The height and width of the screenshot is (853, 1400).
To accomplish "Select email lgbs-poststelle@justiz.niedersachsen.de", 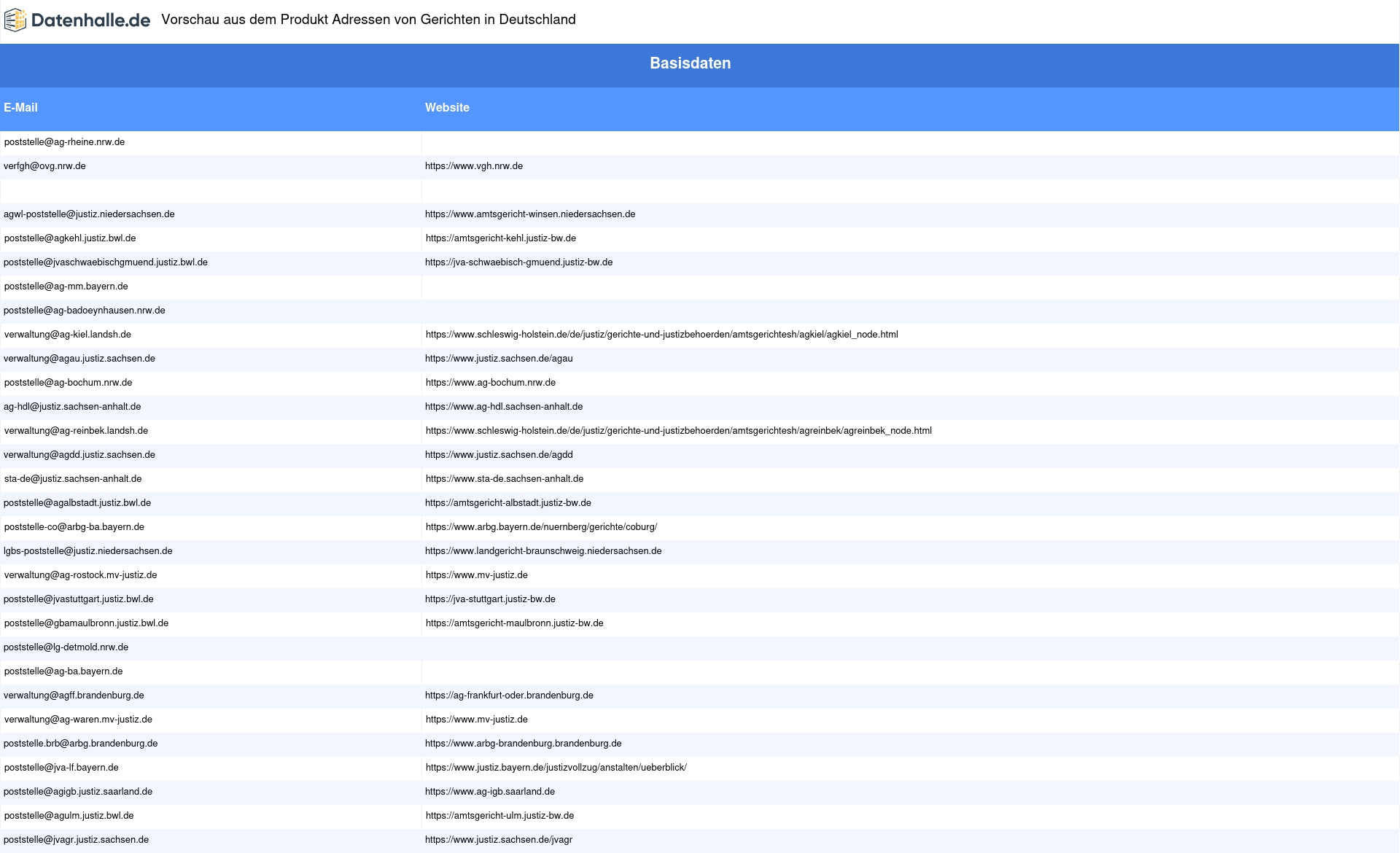I will tap(88, 551).
